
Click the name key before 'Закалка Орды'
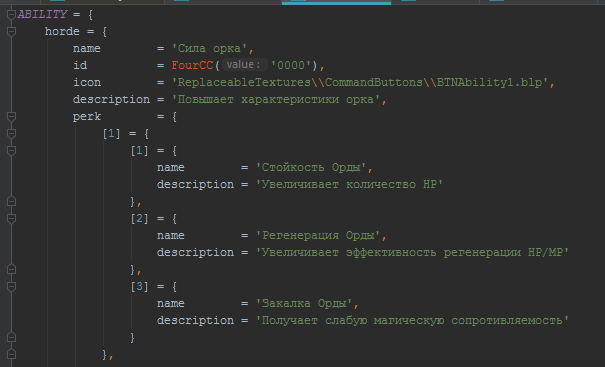coord(171,303)
